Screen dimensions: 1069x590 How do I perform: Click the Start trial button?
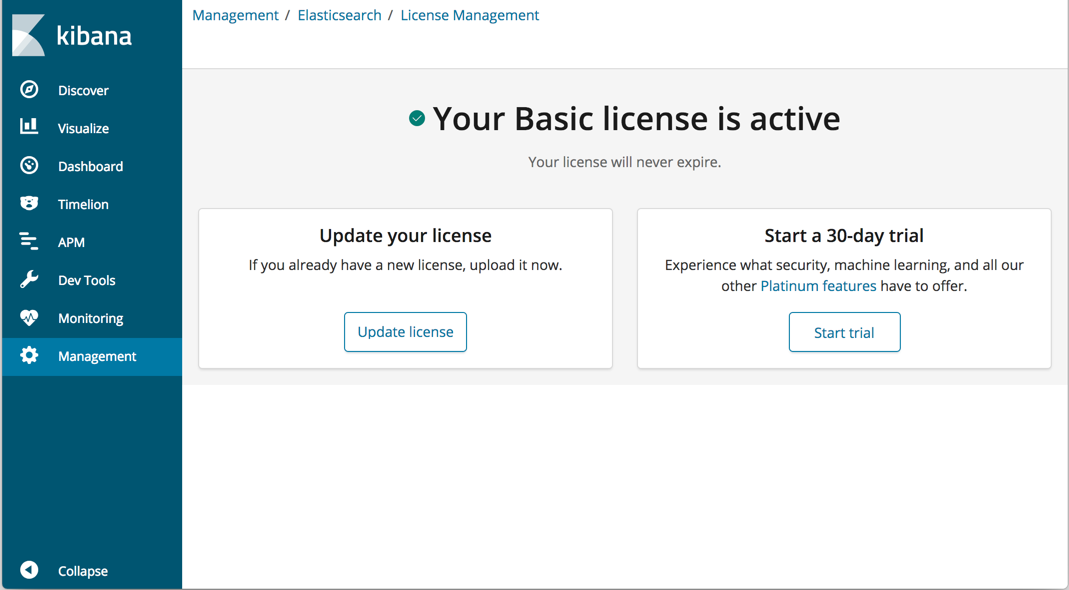coord(844,331)
